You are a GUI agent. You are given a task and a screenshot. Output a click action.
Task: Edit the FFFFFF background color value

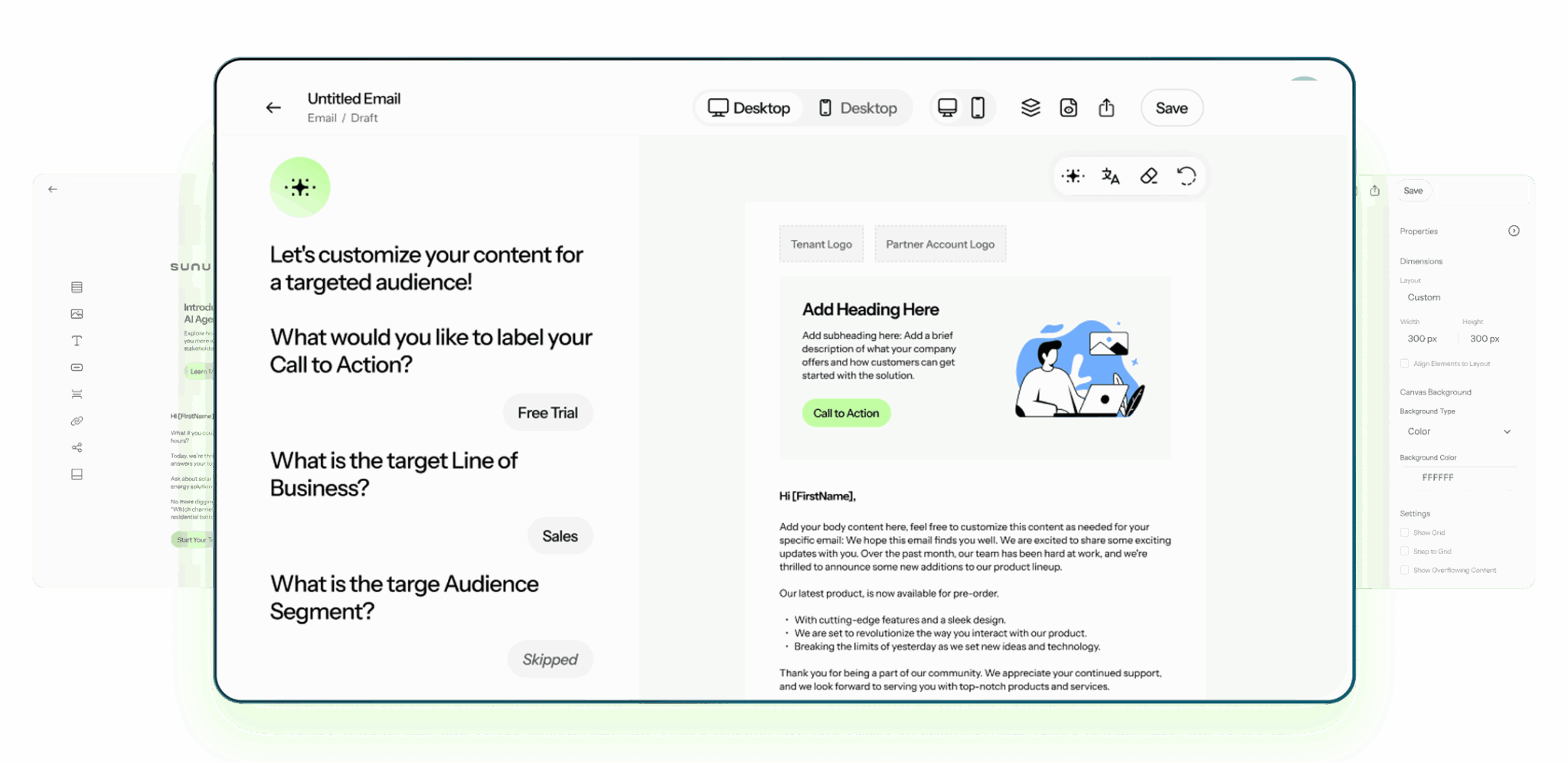(x=1437, y=476)
